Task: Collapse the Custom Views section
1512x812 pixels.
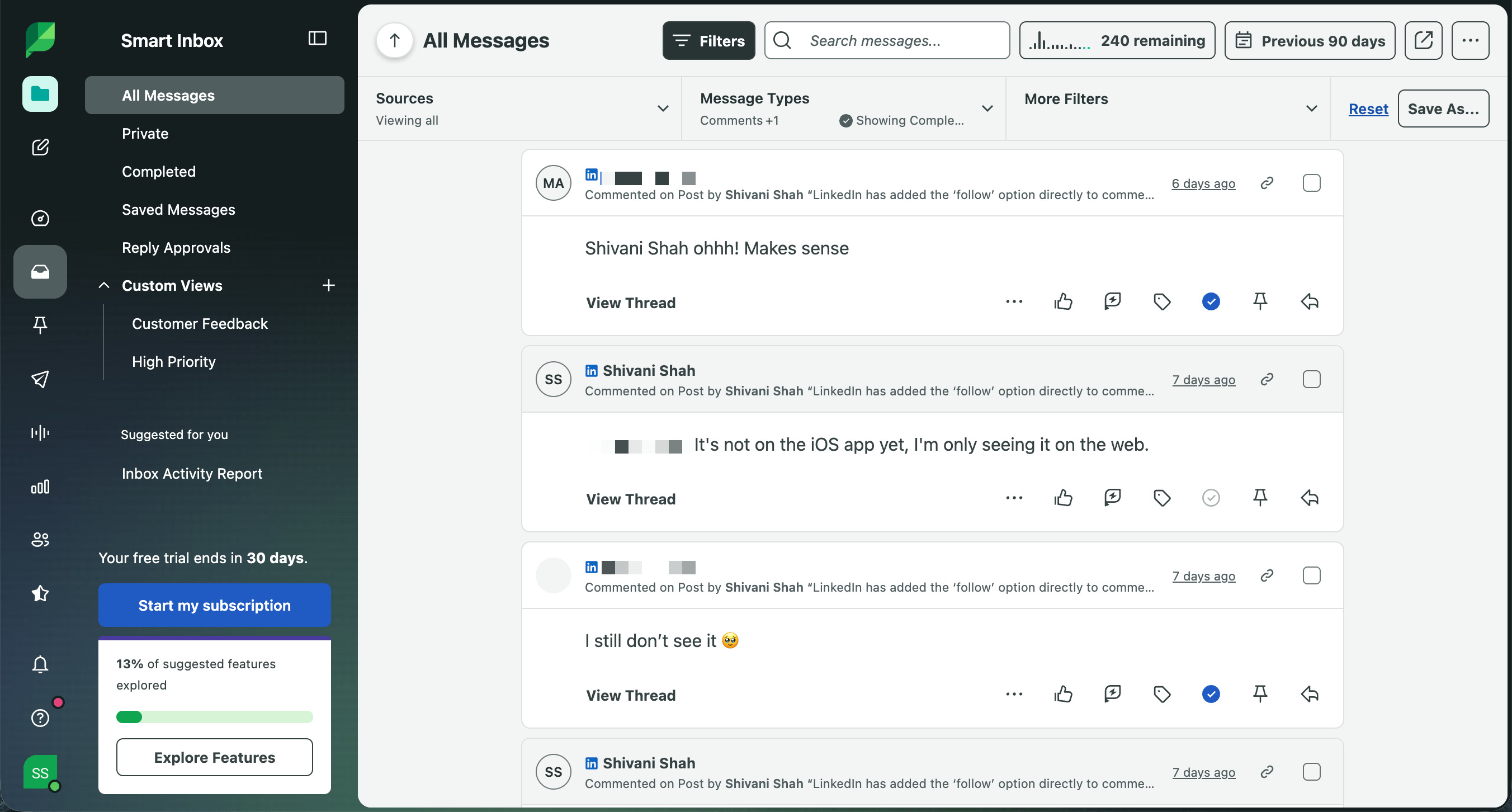Action: tap(104, 285)
